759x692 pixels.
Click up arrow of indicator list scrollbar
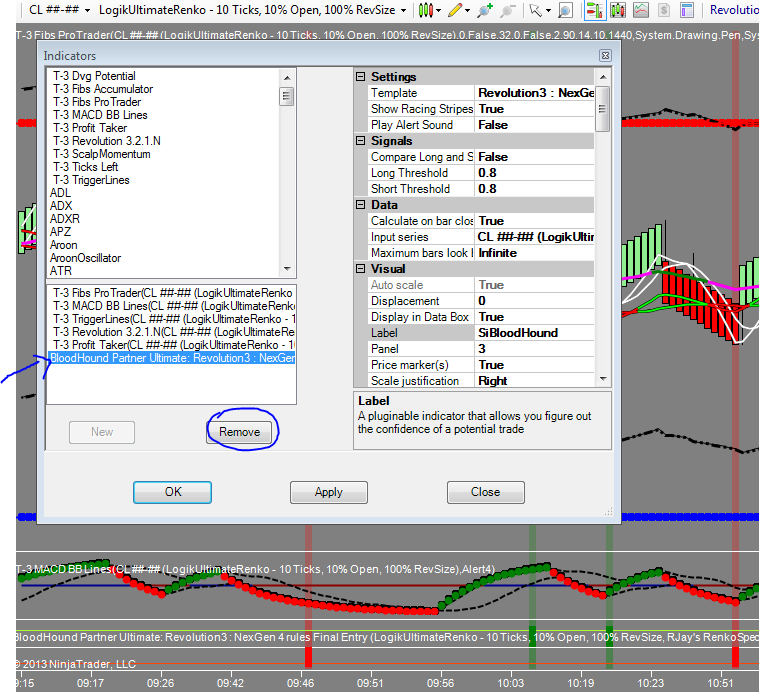[287, 77]
